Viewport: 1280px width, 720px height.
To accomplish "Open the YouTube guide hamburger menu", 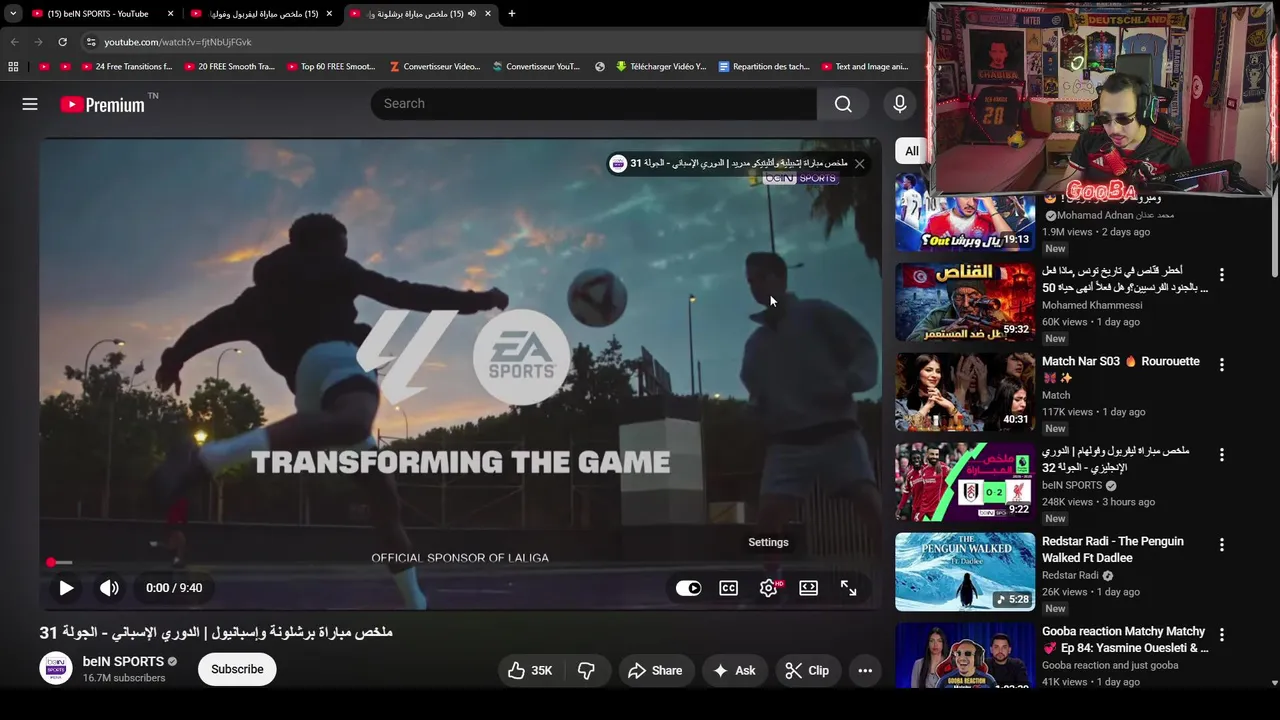I will pyautogui.click(x=30, y=104).
